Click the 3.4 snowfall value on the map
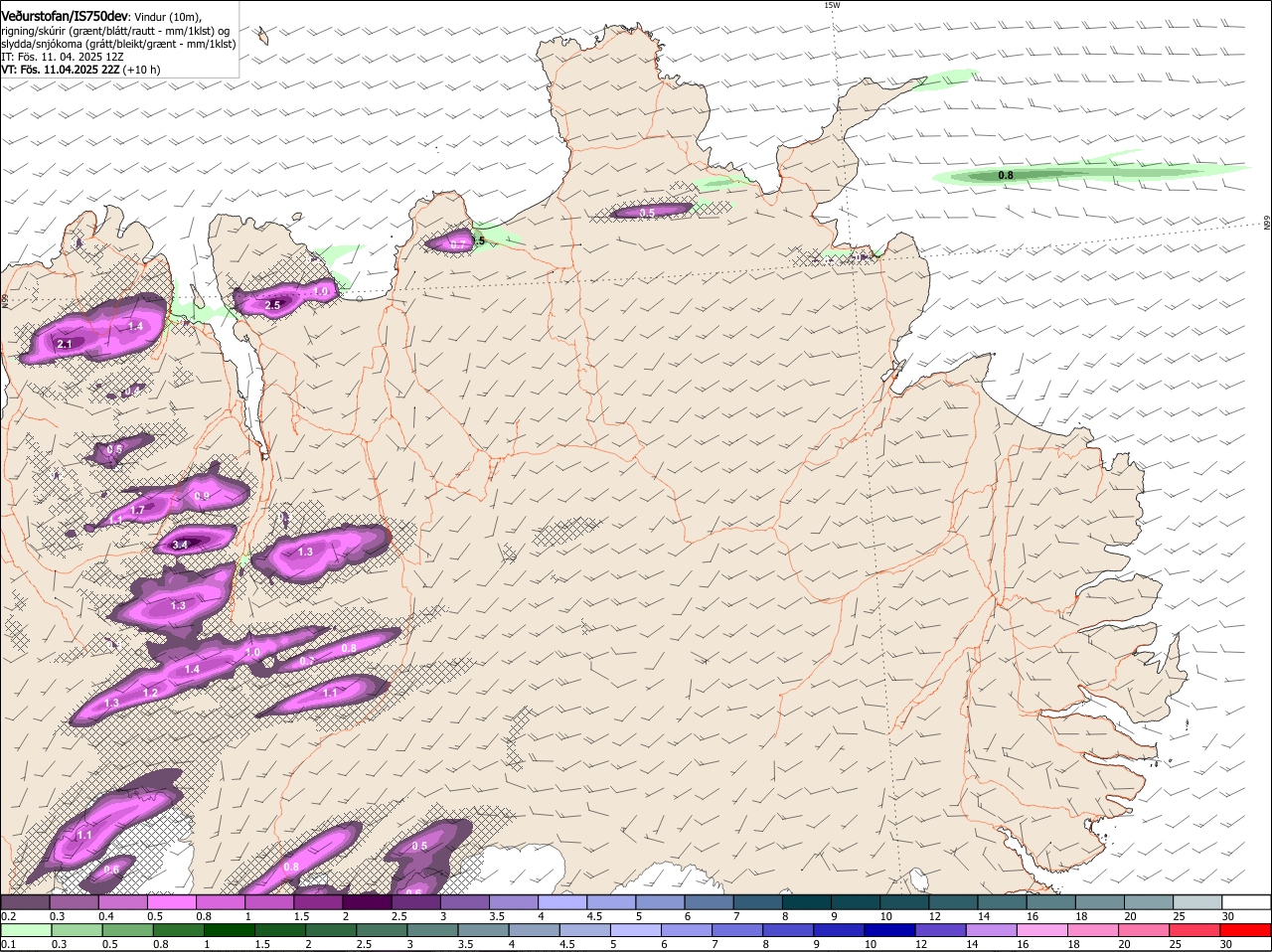This screenshot has width=1272, height=952. [x=180, y=545]
